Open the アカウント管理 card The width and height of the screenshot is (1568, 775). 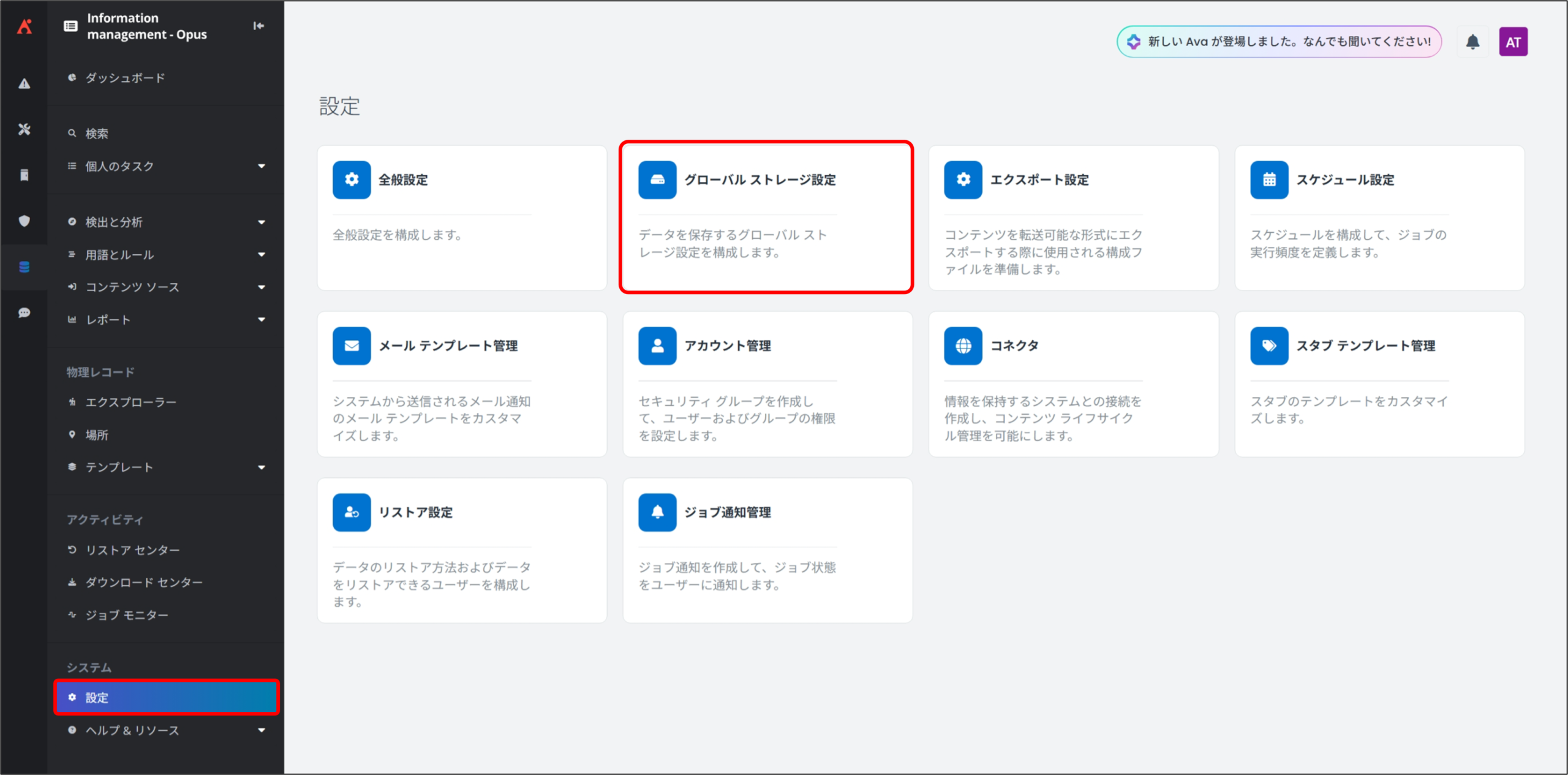(767, 384)
